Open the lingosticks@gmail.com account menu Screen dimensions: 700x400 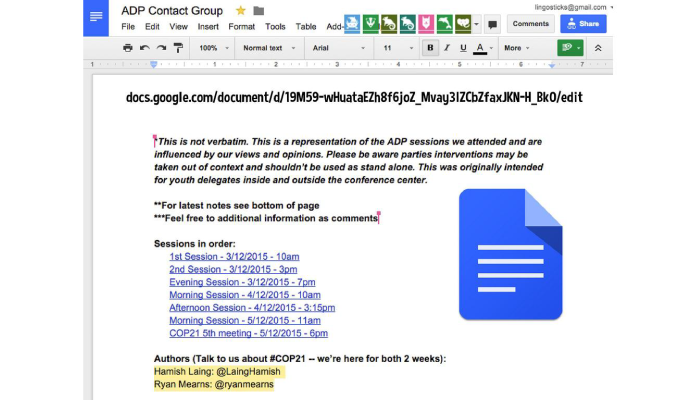click(x=573, y=7)
